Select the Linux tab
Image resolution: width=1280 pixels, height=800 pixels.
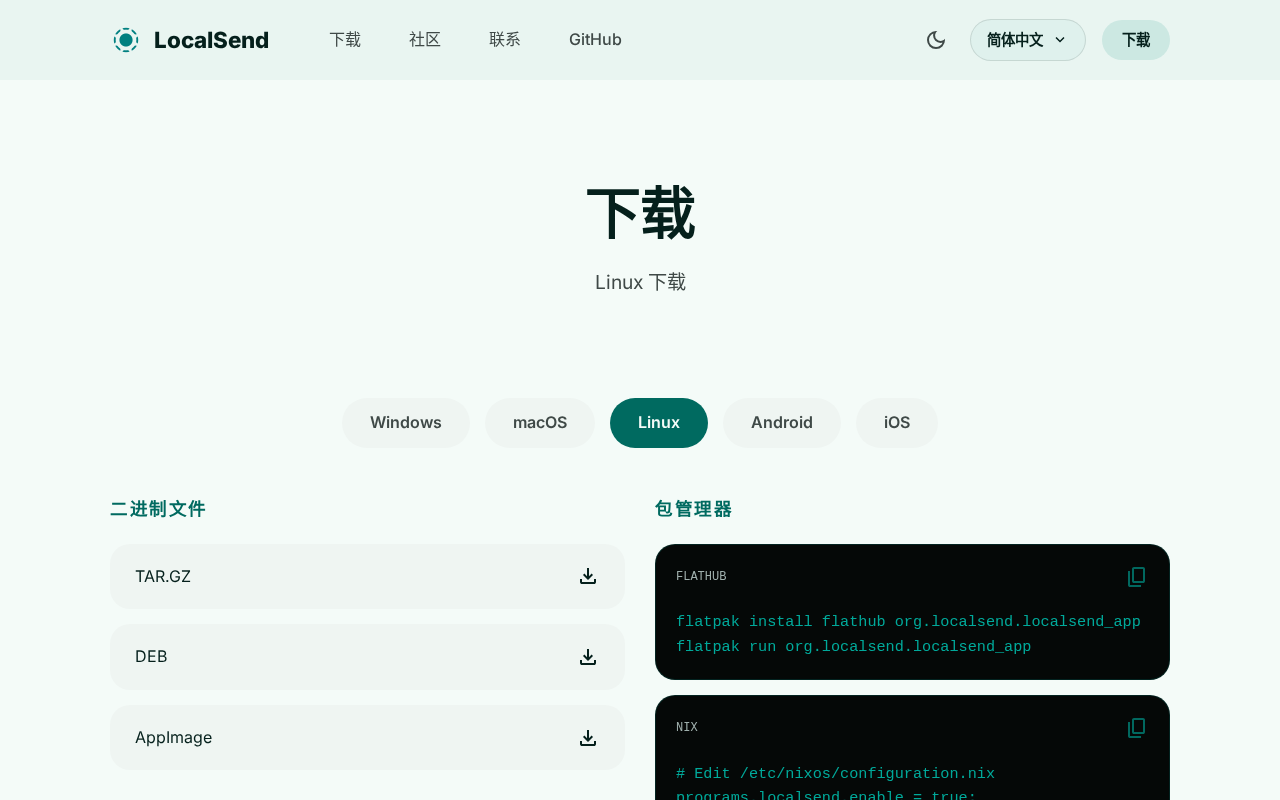pos(659,423)
